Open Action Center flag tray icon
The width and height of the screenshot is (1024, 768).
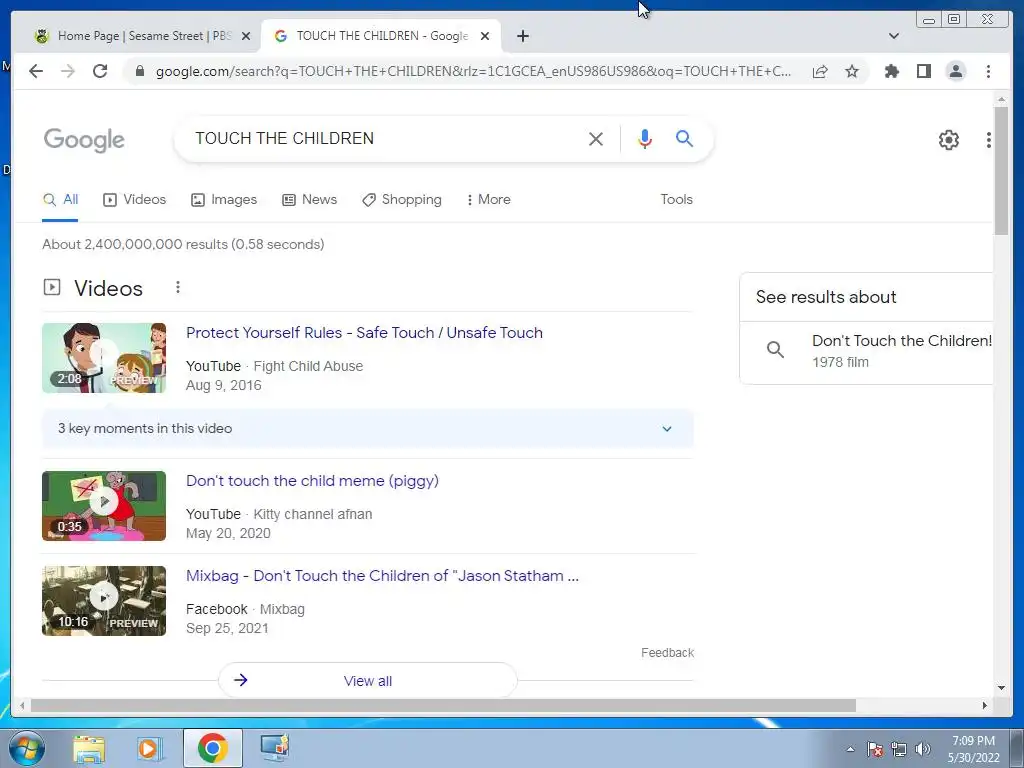point(875,749)
